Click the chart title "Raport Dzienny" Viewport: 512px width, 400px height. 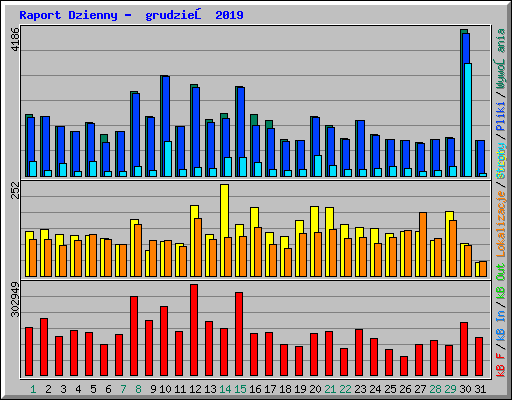[x=68, y=15]
